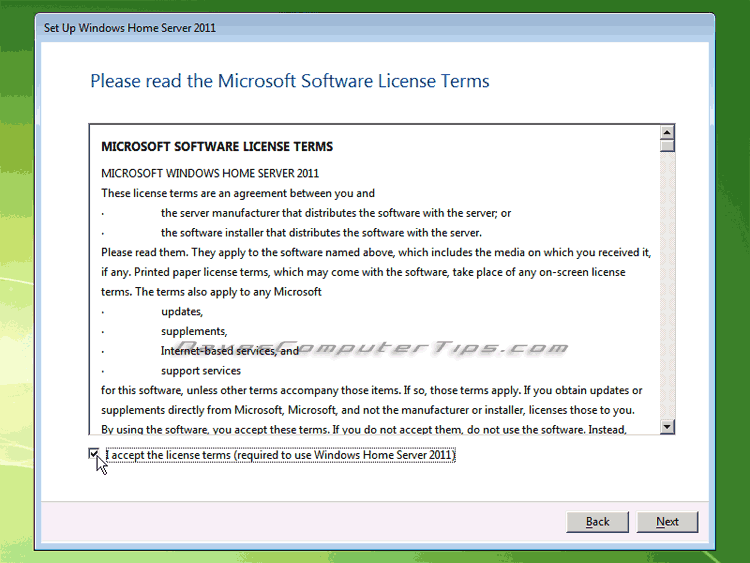750x563 pixels.
Task: Click the 'I accept the license terms' label
Action: pyautogui.click(x=280, y=454)
